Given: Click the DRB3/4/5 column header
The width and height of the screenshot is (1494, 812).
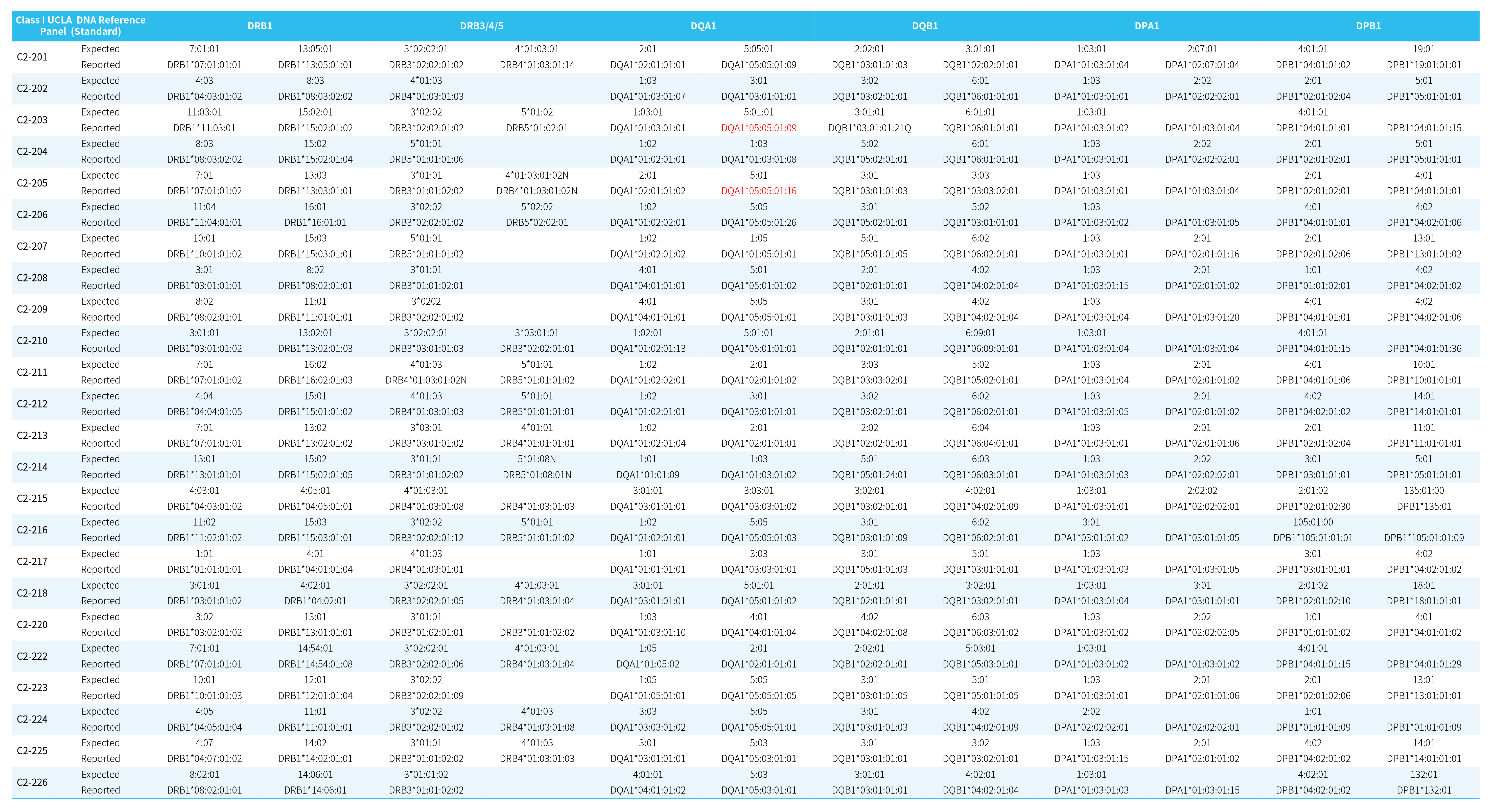Looking at the screenshot, I should [x=481, y=26].
